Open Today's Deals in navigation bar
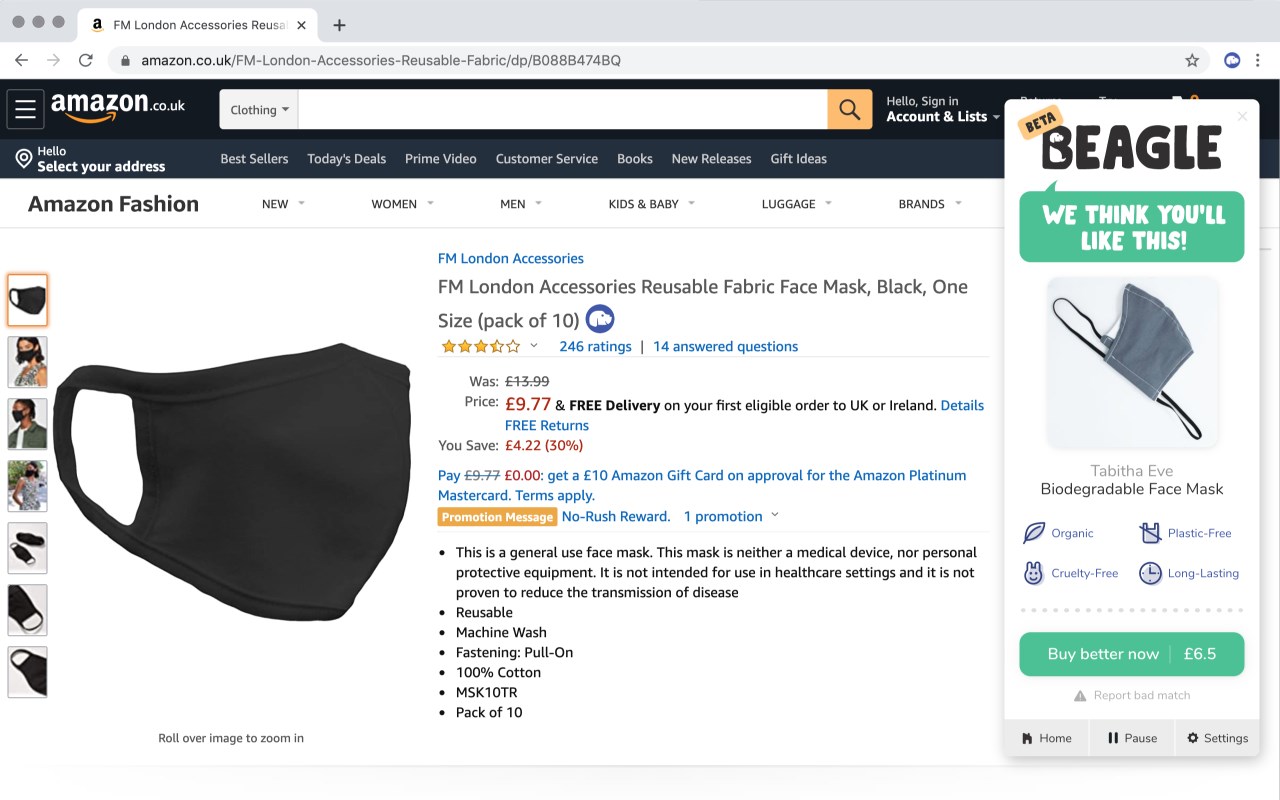The height and width of the screenshot is (800, 1280). (x=346, y=159)
